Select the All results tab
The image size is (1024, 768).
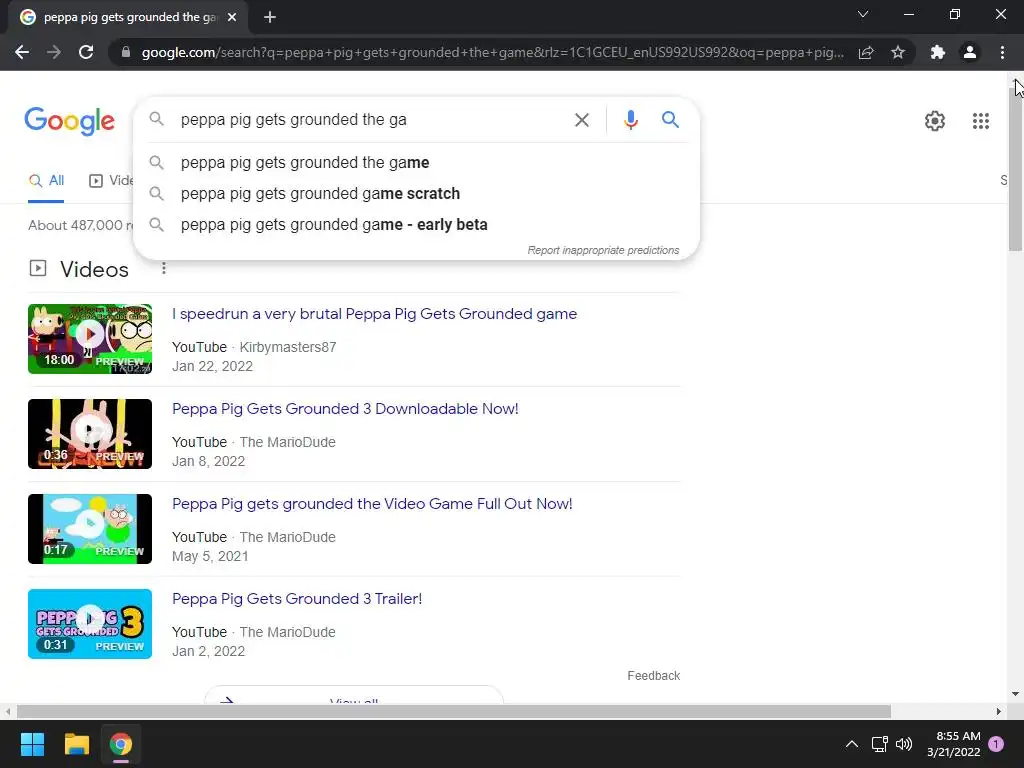46,181
